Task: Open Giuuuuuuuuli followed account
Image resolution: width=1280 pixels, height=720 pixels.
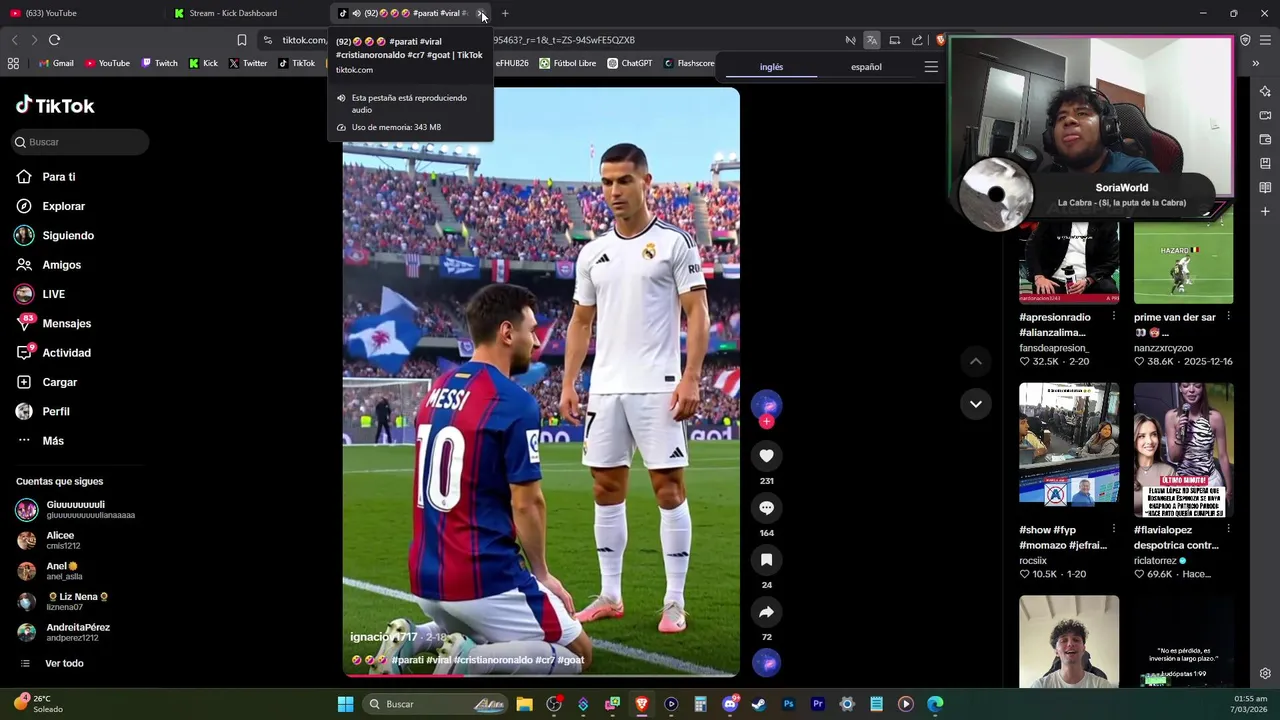Action: (78, 510)
